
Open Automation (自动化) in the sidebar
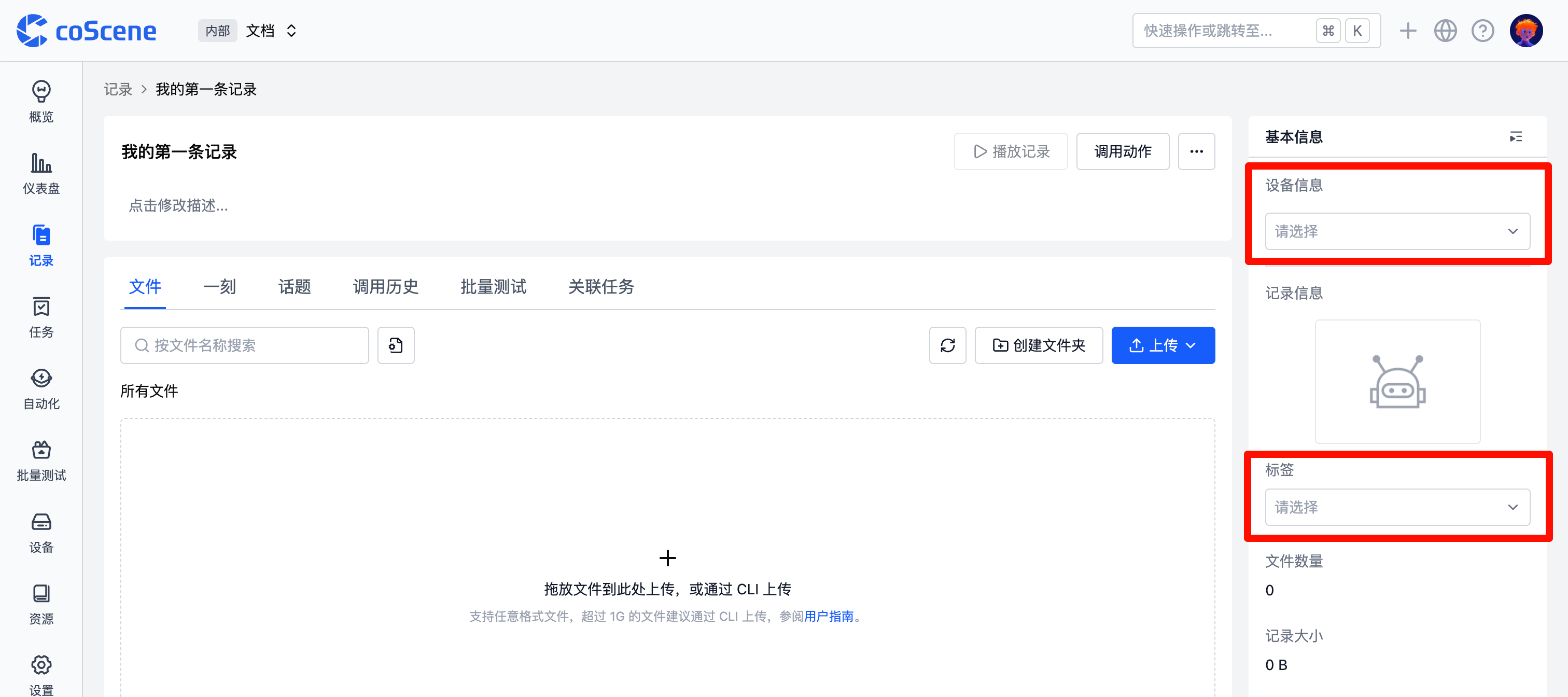41,389
